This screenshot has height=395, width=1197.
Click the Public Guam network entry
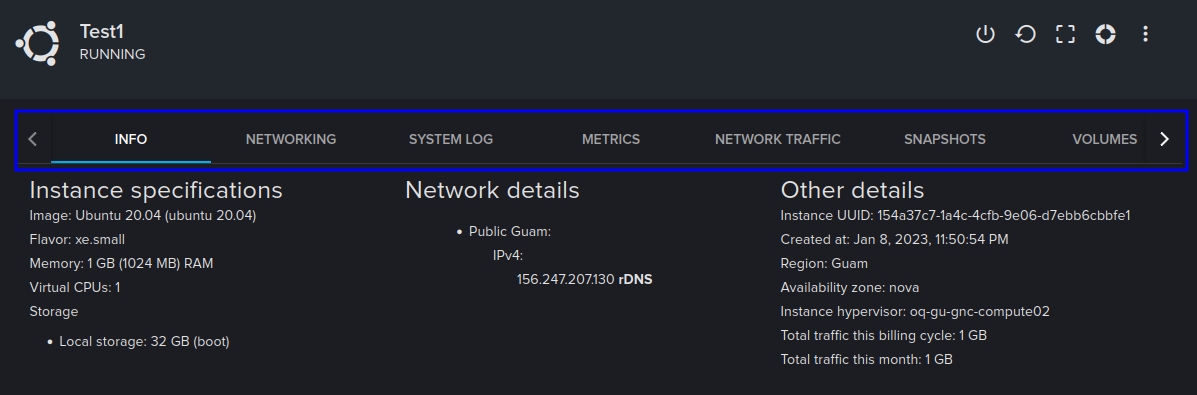510,231
